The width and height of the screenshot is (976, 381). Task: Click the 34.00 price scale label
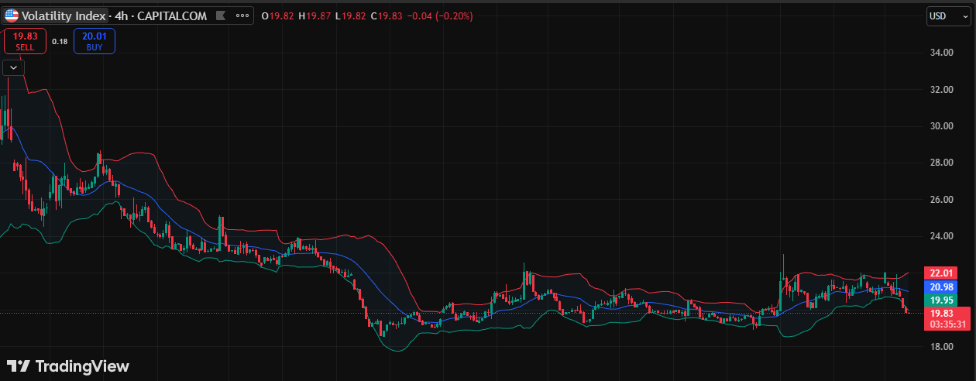coord(941,53)
